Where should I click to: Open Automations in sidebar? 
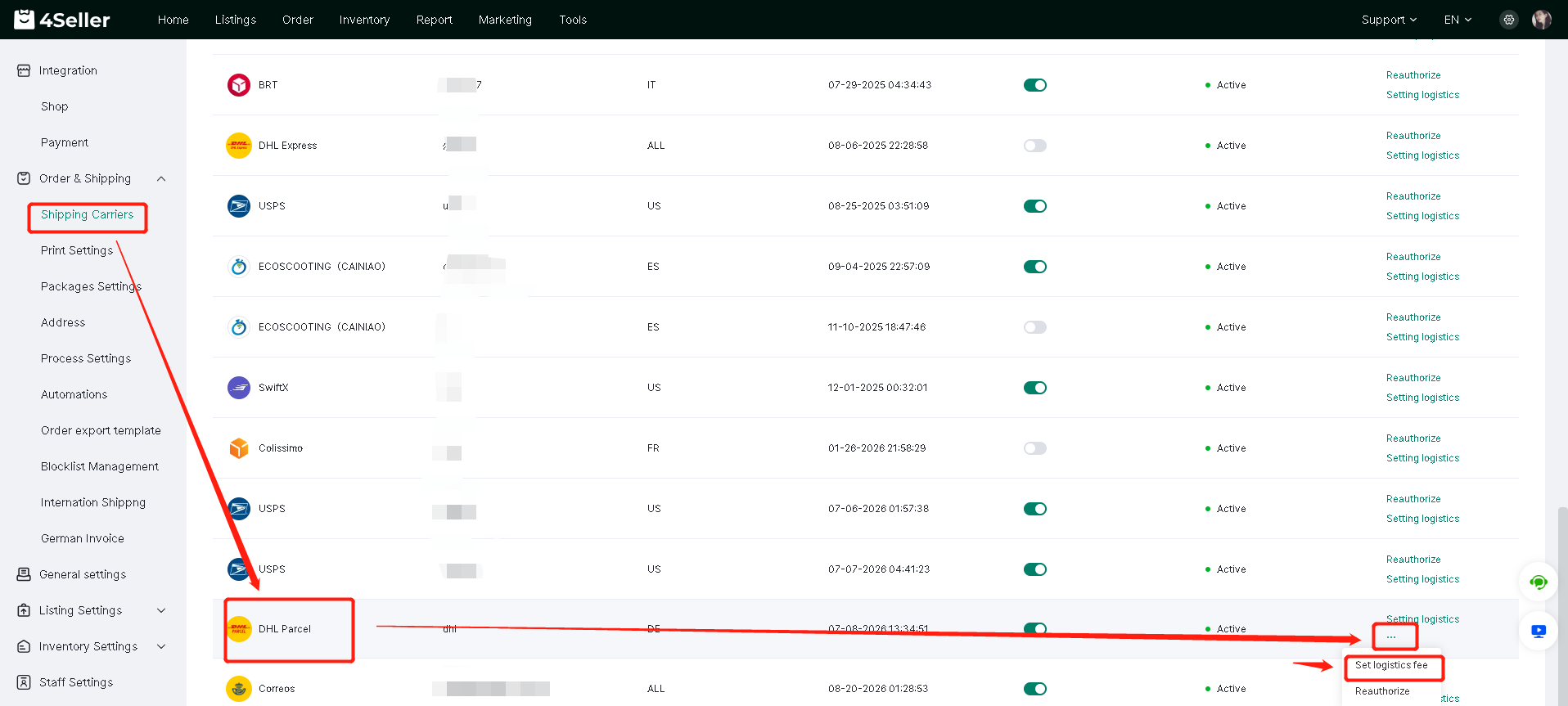tap(74, 394)
